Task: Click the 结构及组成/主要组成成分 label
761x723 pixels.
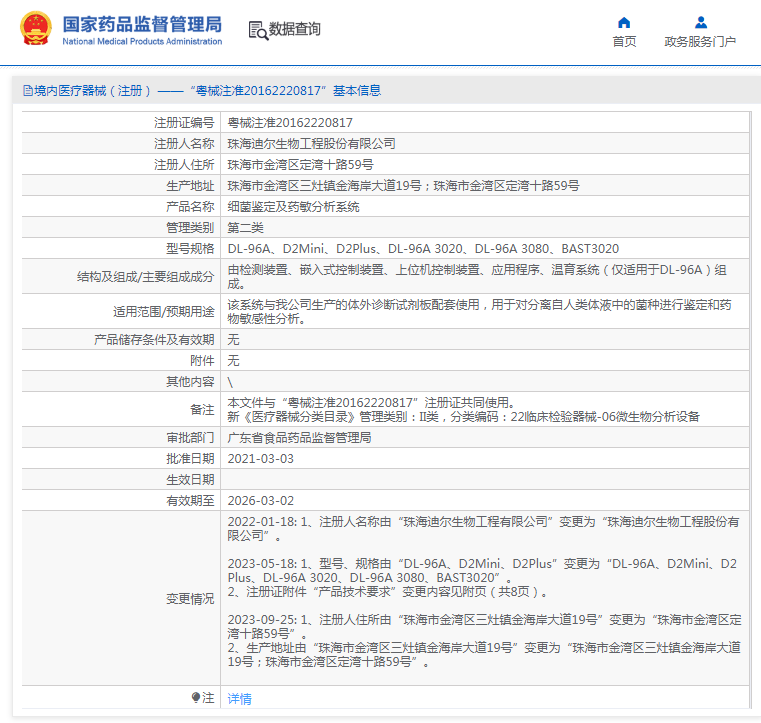Action: coord(146,277)
